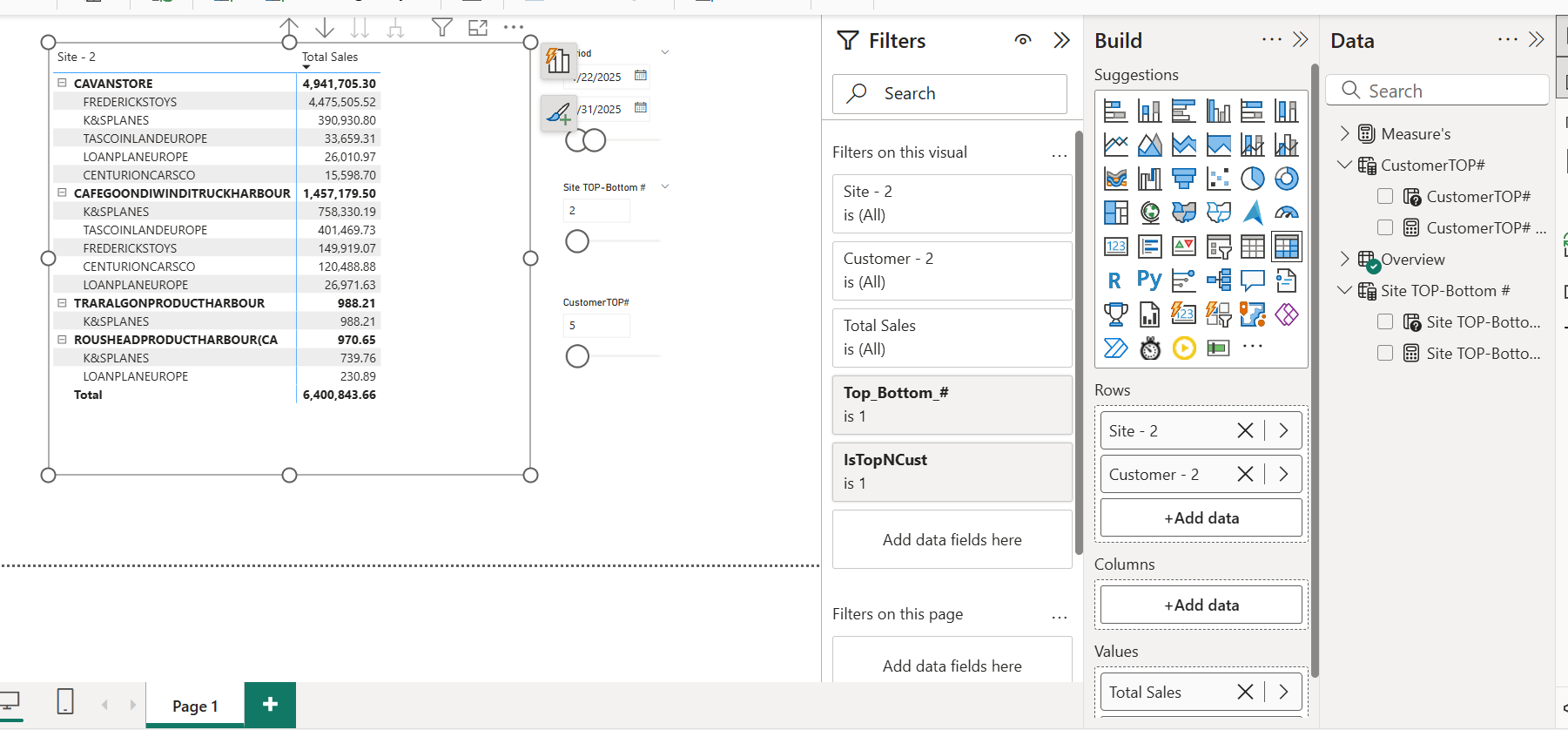Pick the Azure map visual
The height and width of the screenshot is (730, 1568).
[1252, 213]
